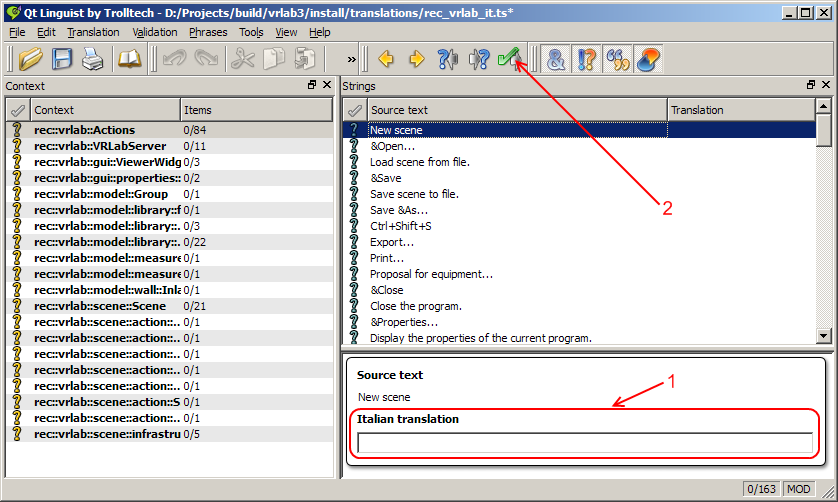The width and height of the screenshot is (838, 502).
Task: Go to previous item with left arrow
Action: [x=386, y=59]
